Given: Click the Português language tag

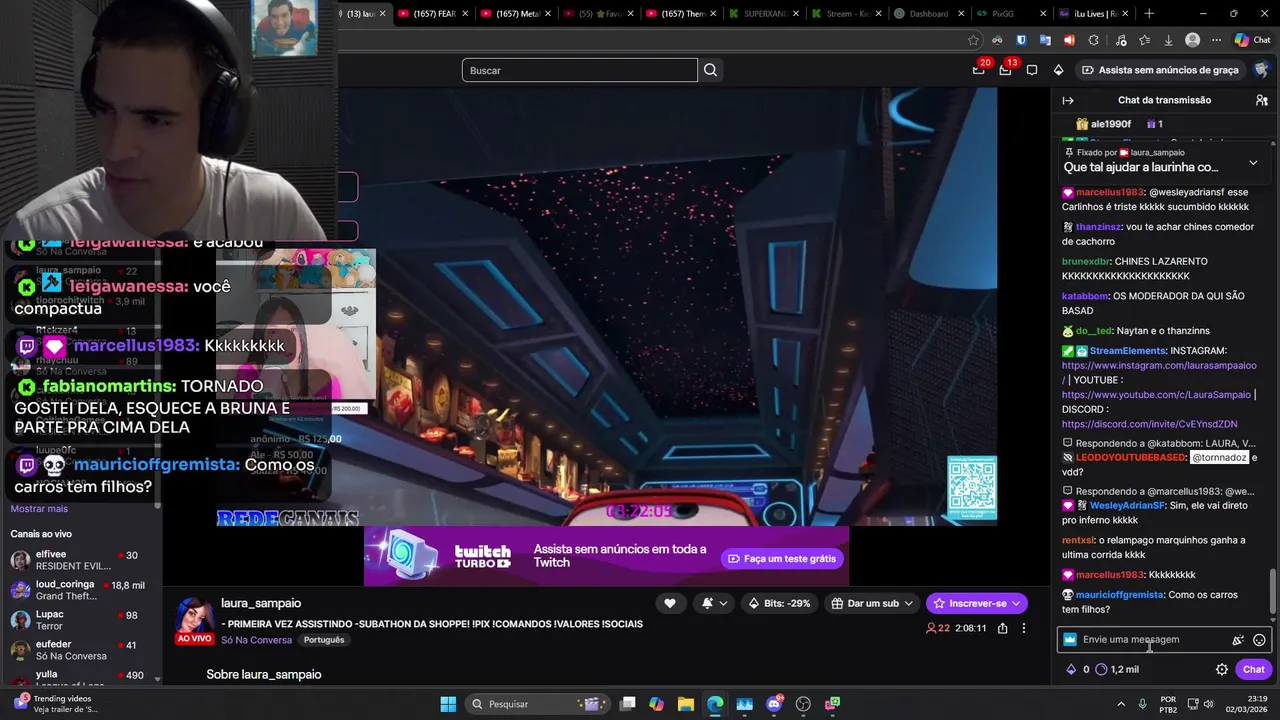Looking at the screenshot, I should 324,640.
